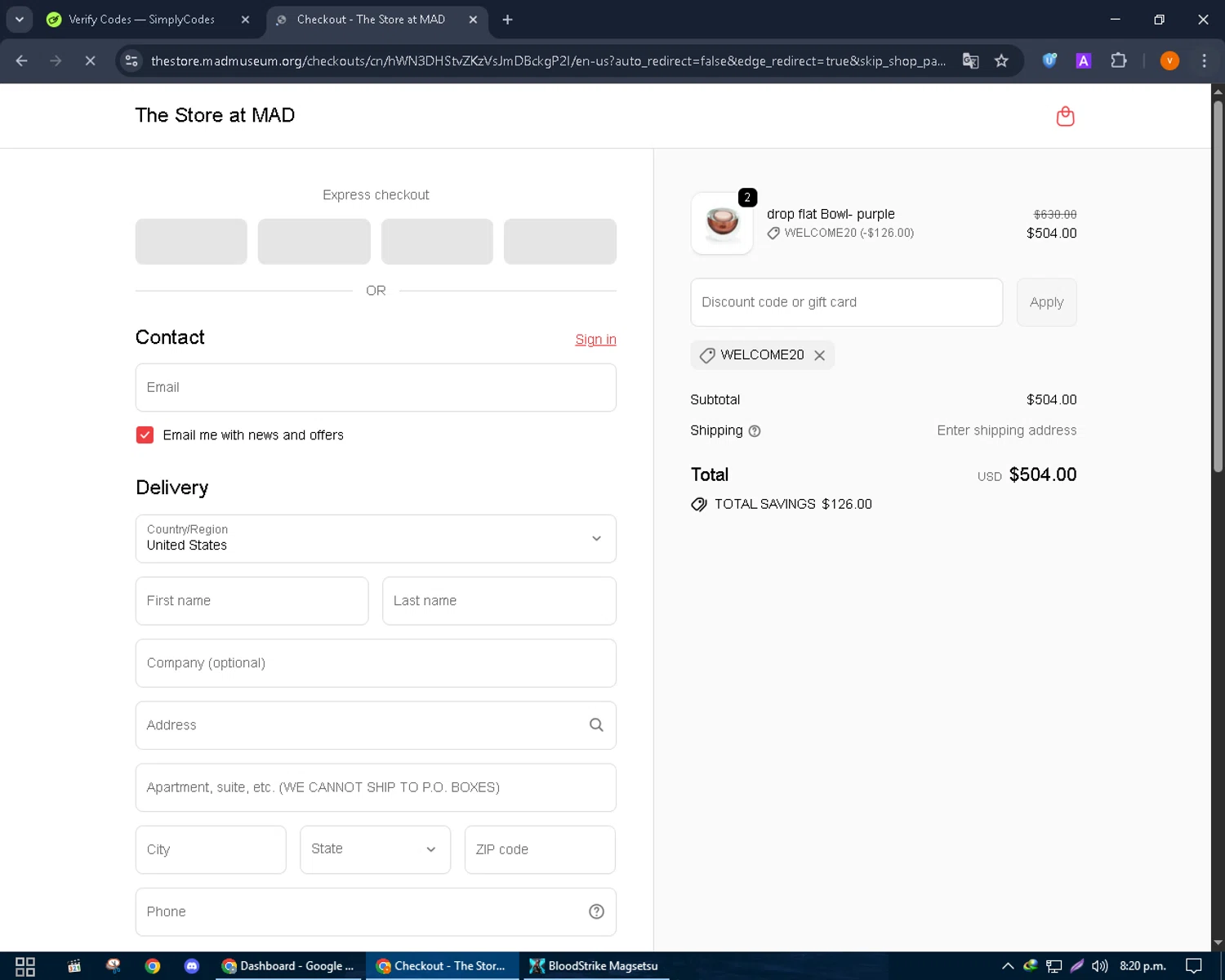Open the purple A extension icon
The image size is (1225, 980).
click(1084, 60)
